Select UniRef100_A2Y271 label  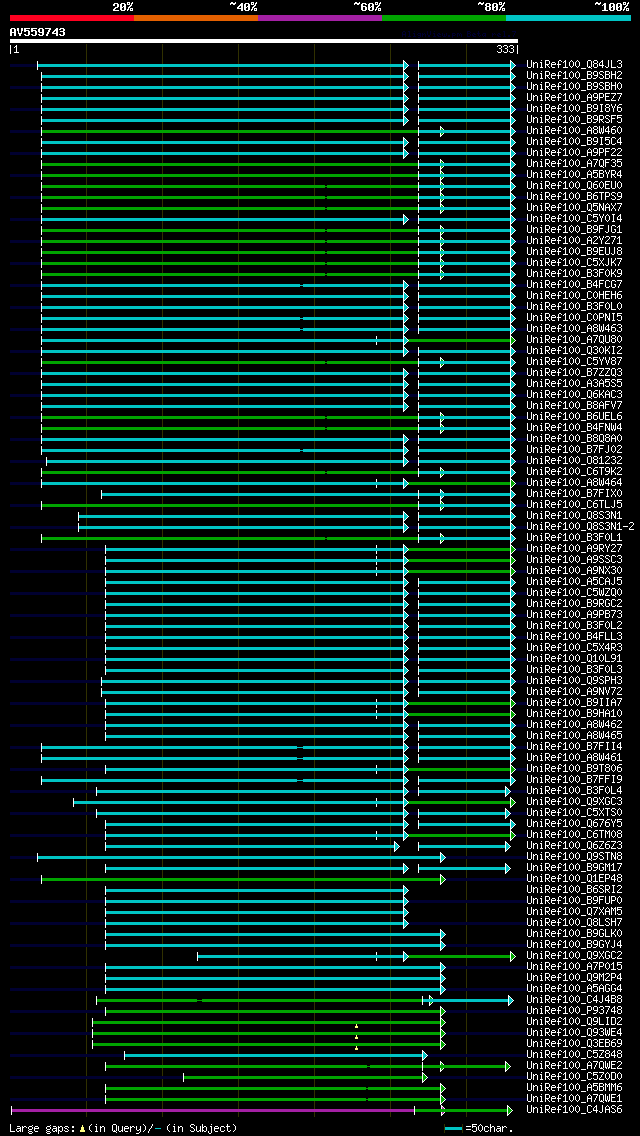click(574, 241)
